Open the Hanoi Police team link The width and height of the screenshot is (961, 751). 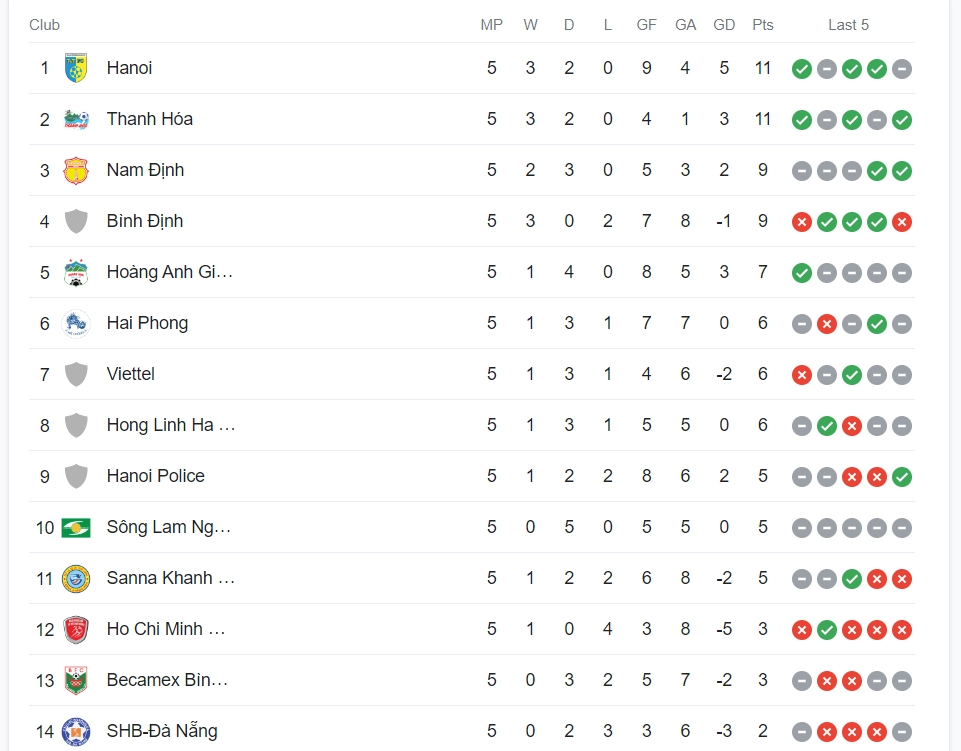tap(155, 476)
